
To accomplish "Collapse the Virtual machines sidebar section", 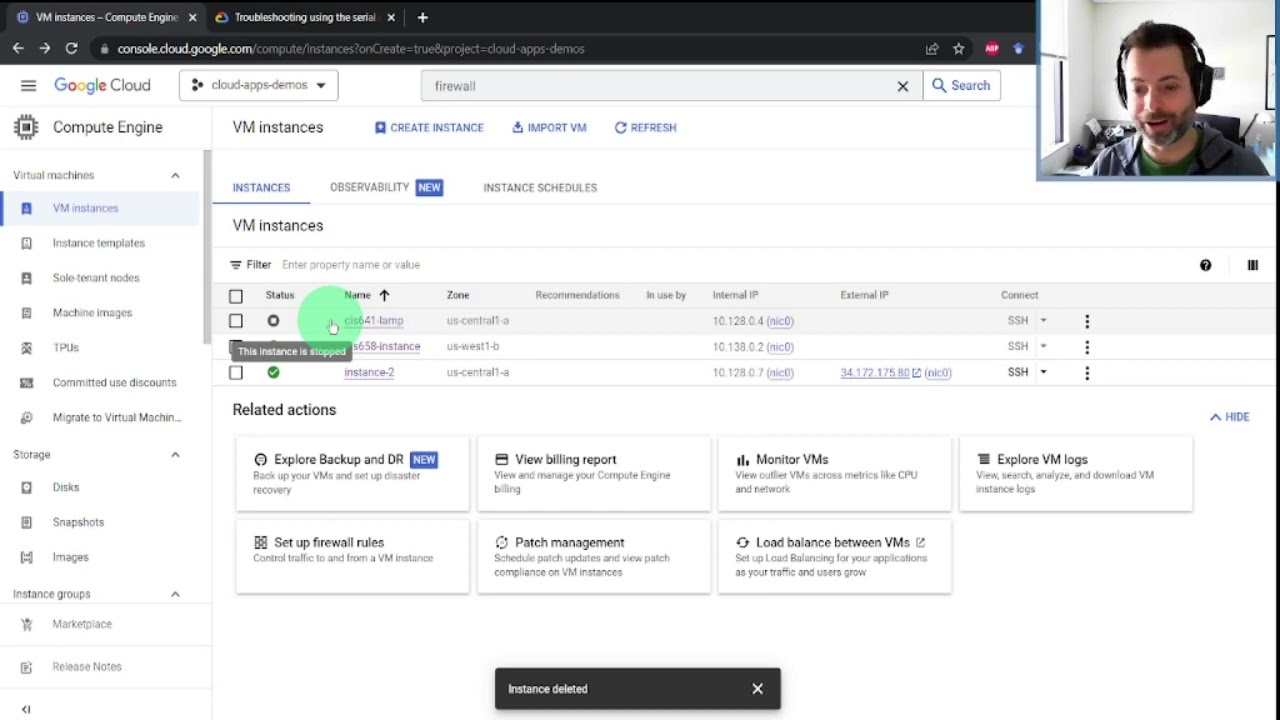I will click(175, 176).
